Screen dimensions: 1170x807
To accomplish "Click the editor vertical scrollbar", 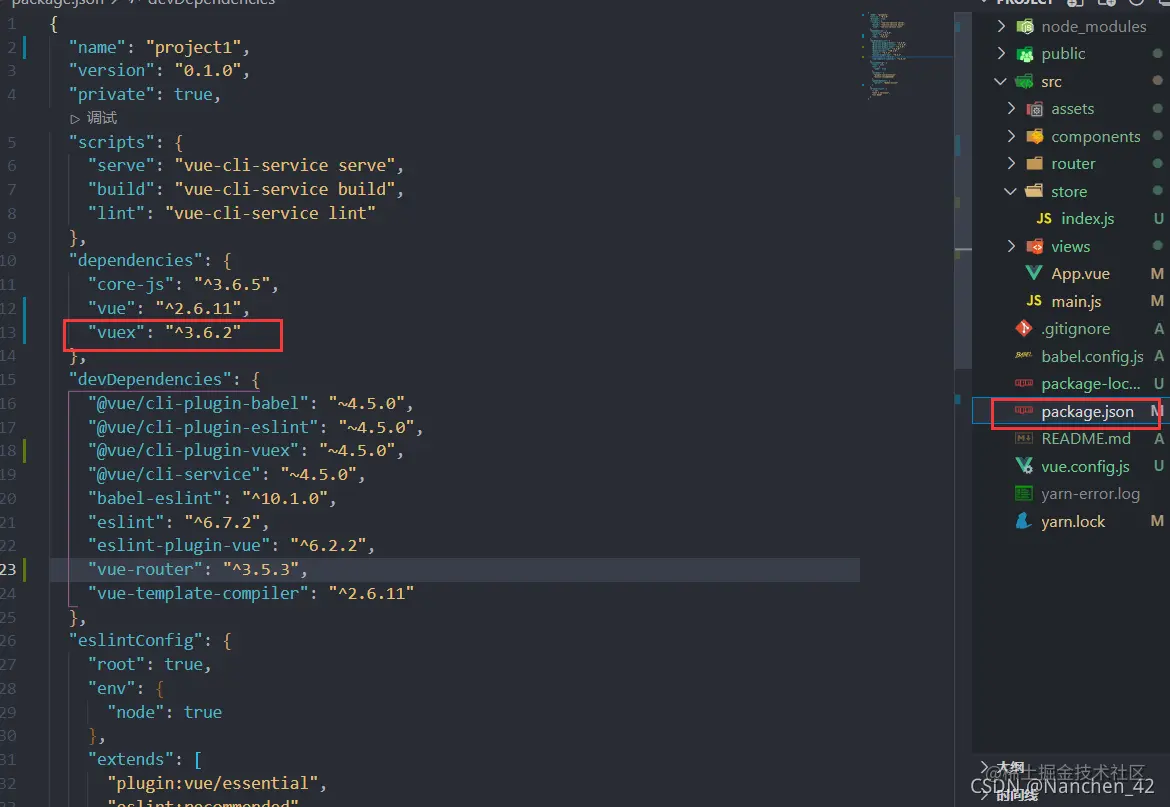I will pos(963,190).
